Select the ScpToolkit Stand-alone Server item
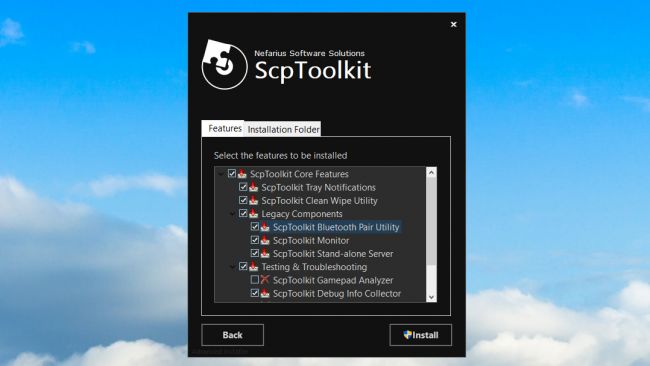Screen dimensions: 650x366 tap(333, 253)
